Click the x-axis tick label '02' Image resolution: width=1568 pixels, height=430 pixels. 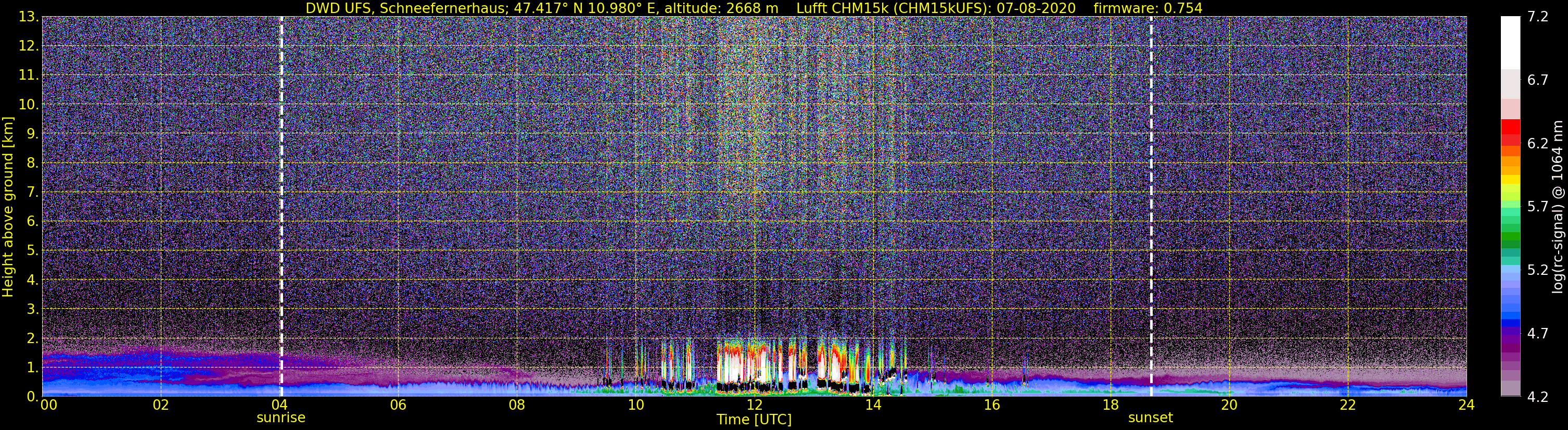point(161,406)
